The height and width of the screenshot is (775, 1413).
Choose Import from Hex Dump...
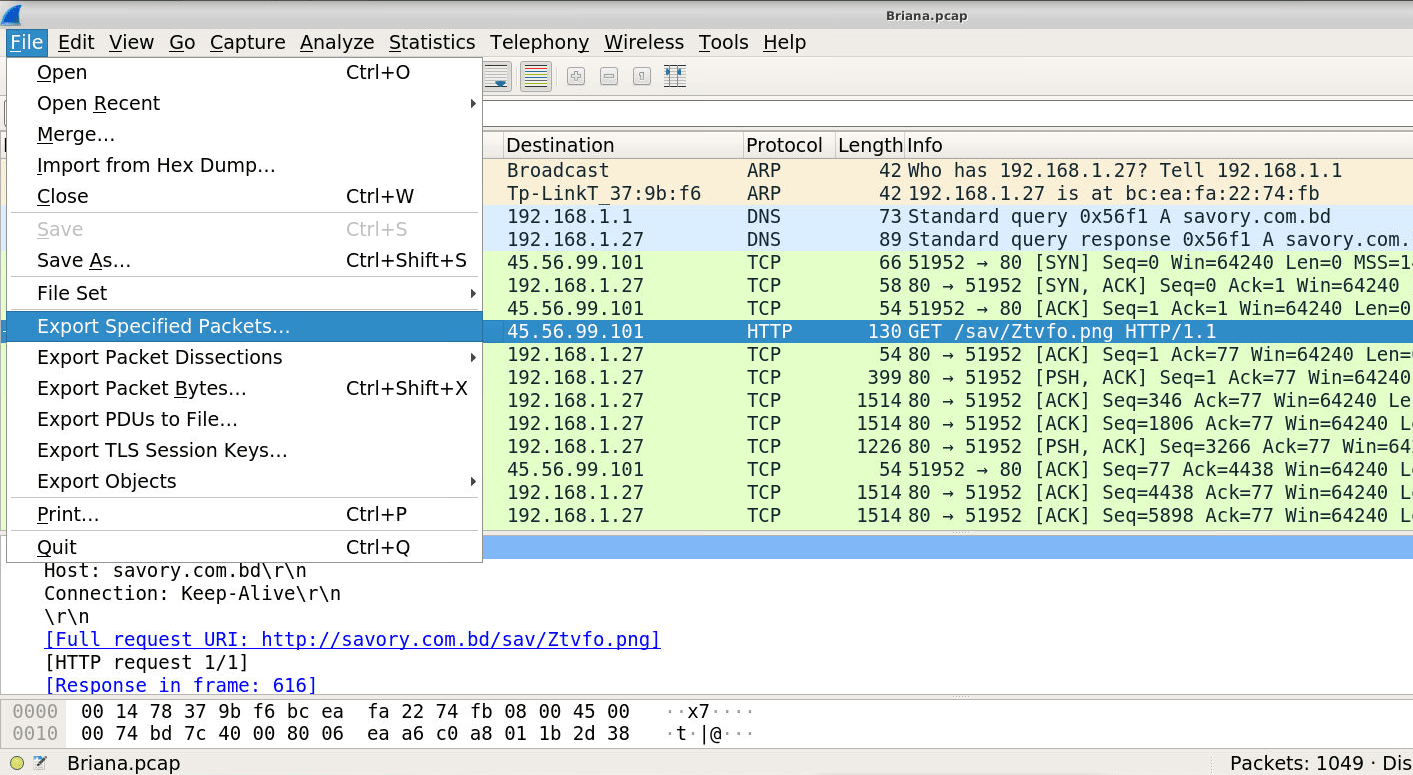pyautogui.click(x=244, y=165)
